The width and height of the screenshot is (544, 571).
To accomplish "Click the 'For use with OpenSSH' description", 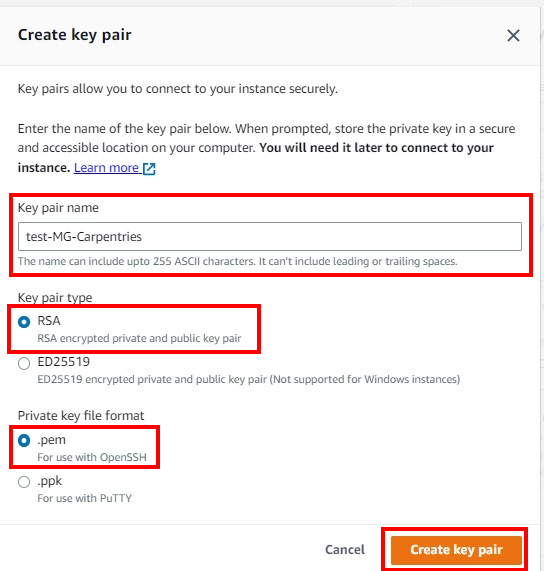I will [92, 457].
